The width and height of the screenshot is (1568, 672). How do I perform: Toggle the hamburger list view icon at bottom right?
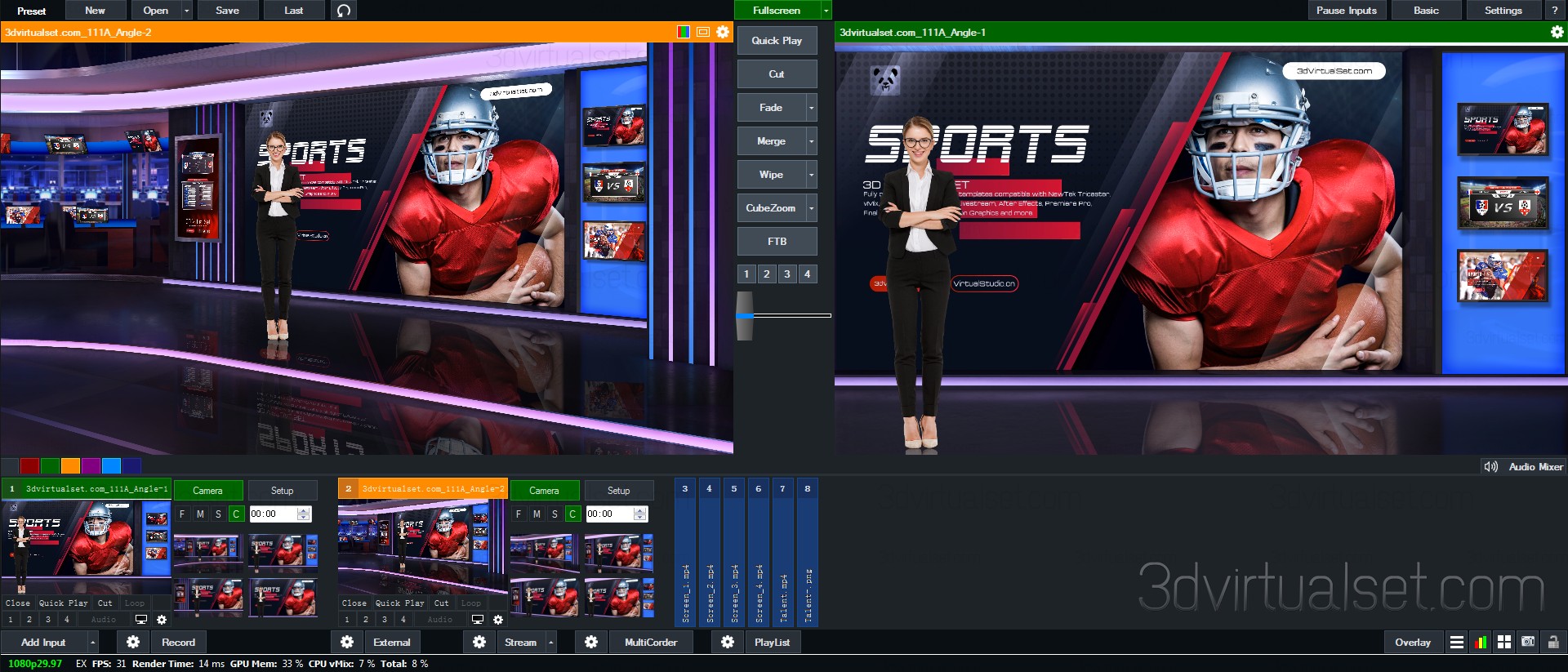pos(1456,642)
